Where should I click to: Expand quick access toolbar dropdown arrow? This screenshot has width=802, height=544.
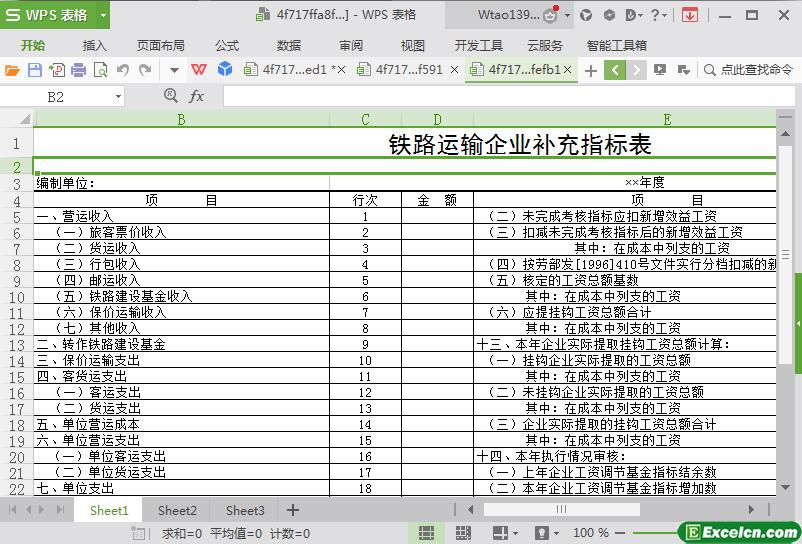pyautogui.click(x=174, y=70)
